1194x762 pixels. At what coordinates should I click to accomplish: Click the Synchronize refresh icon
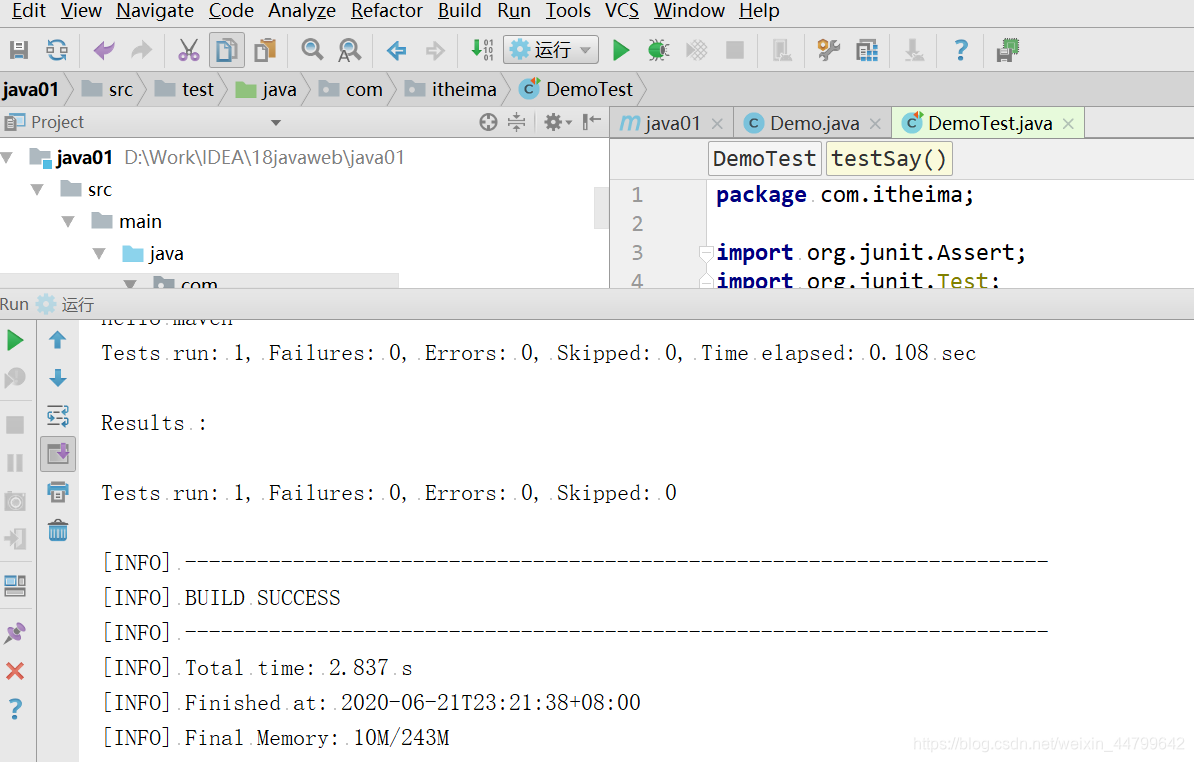tap(57, 51)
